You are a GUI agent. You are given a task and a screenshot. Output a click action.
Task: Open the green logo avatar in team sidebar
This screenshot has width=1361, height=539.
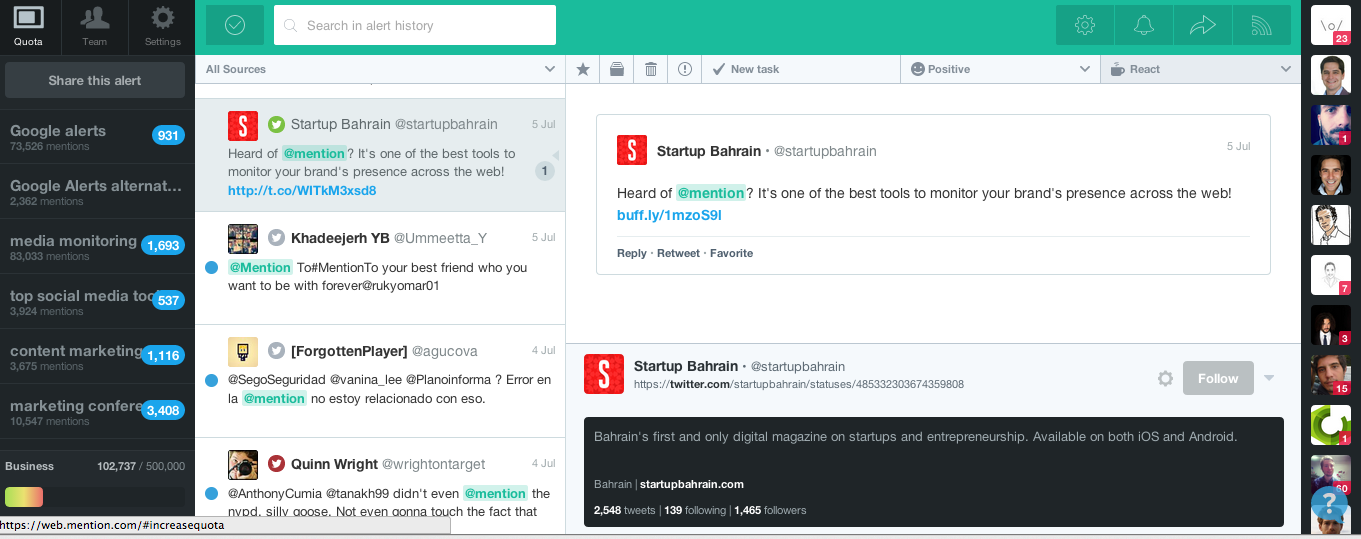(x=1330, y=424)
